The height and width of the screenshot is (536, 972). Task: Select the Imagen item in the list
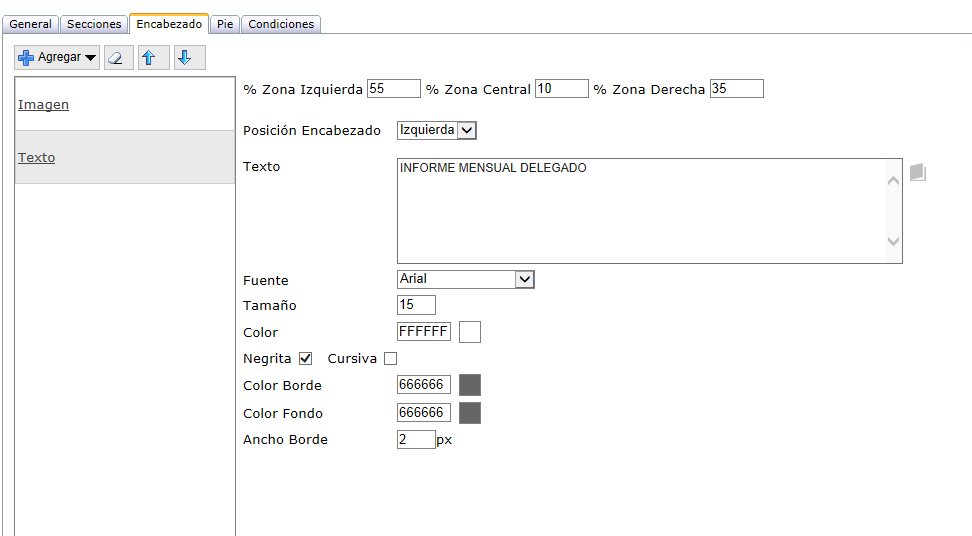click(x=43, y=105)
